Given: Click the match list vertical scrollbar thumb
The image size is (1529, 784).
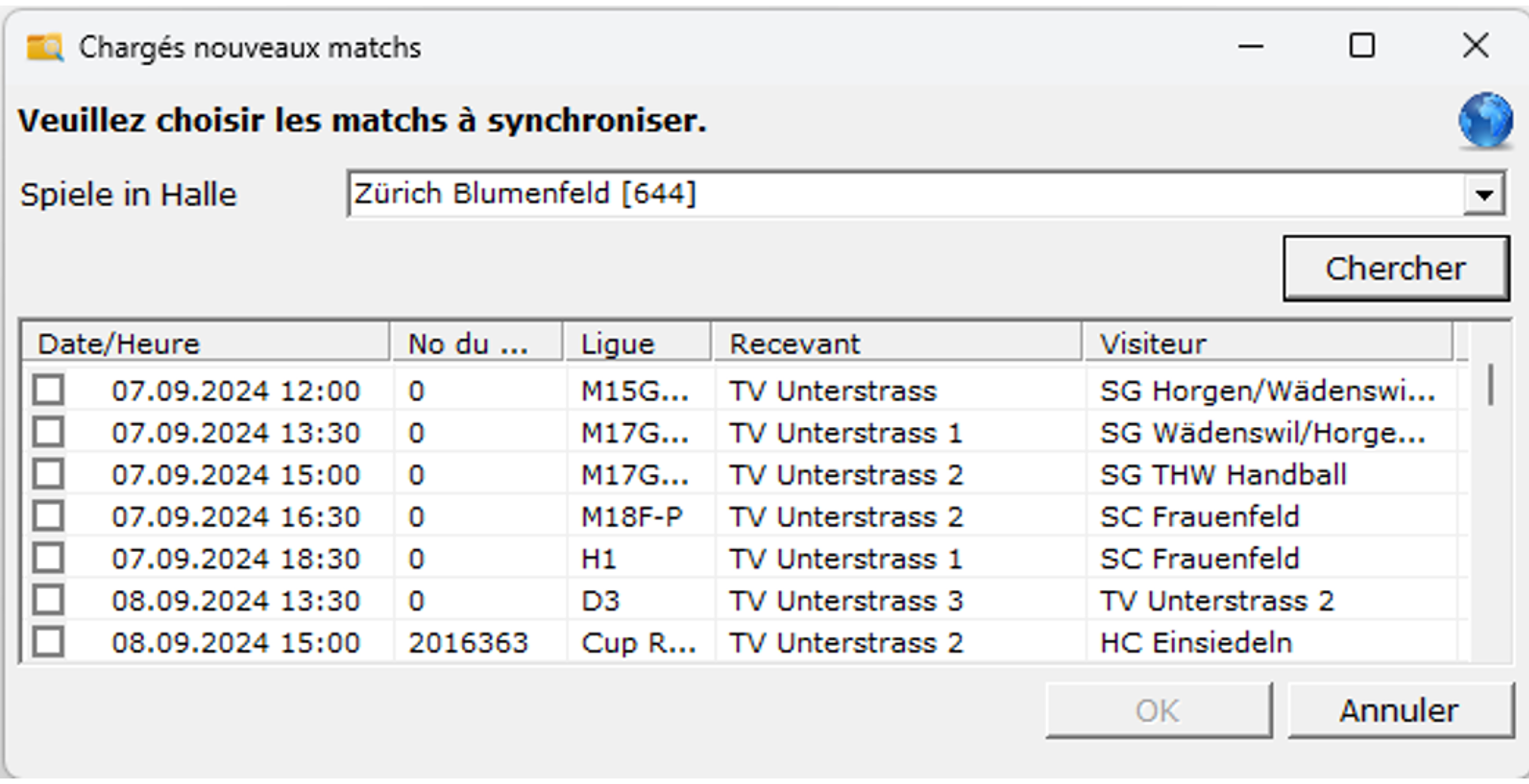Looking at the screenshot, I should 1490,385.
